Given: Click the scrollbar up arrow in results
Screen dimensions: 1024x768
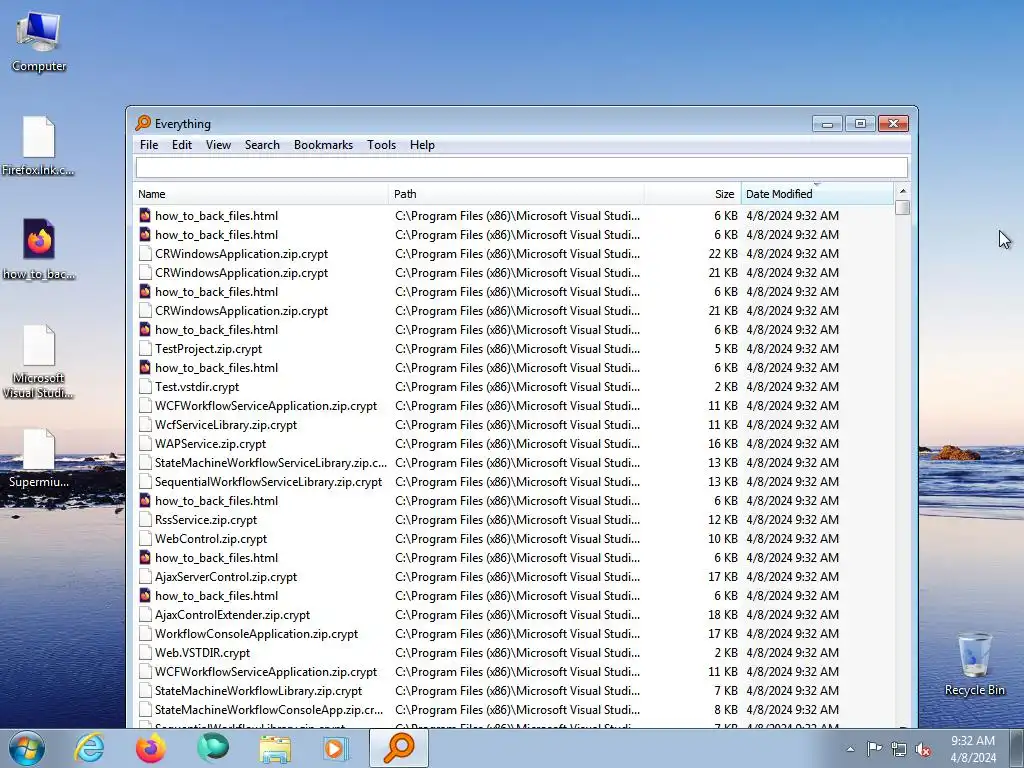Looking at the screenshot, I should pyautogui.click(x=903, y=191).
